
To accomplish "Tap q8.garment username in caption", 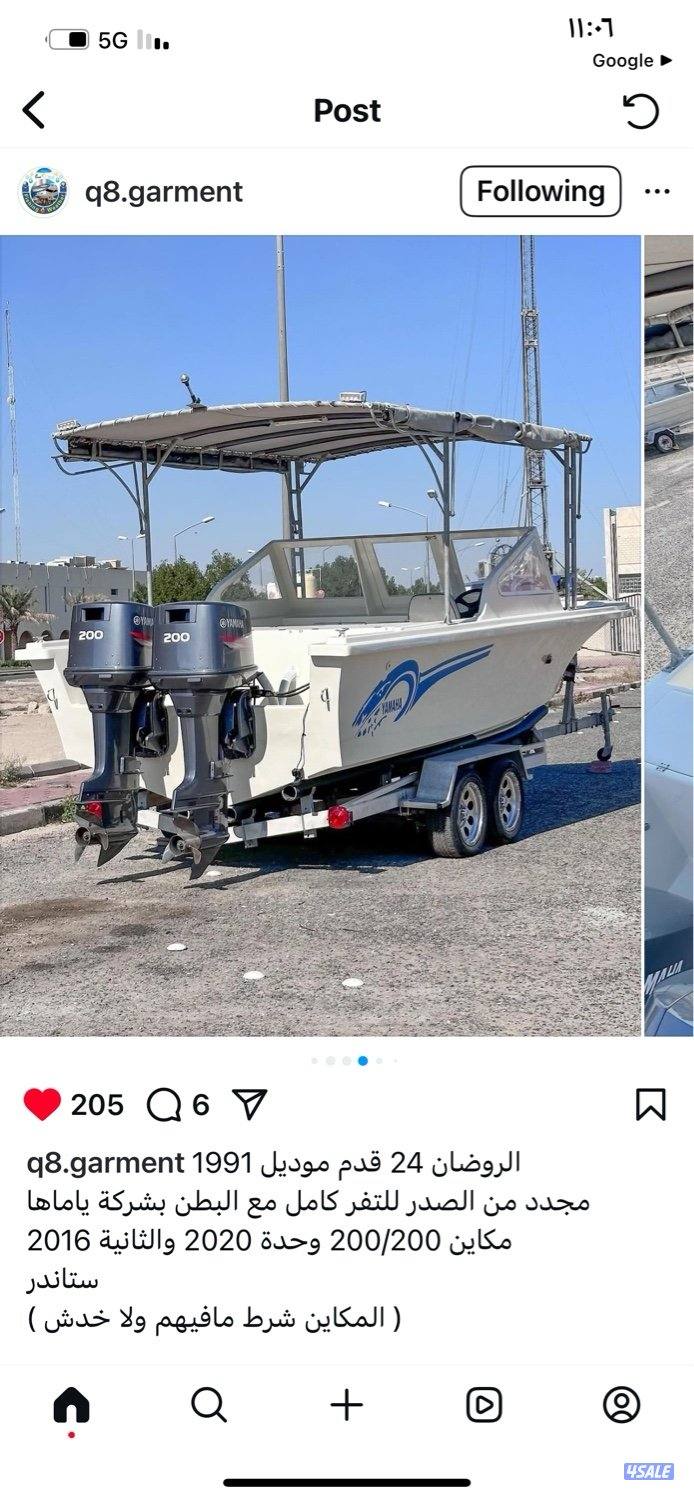I will [x=105, y=1164].
